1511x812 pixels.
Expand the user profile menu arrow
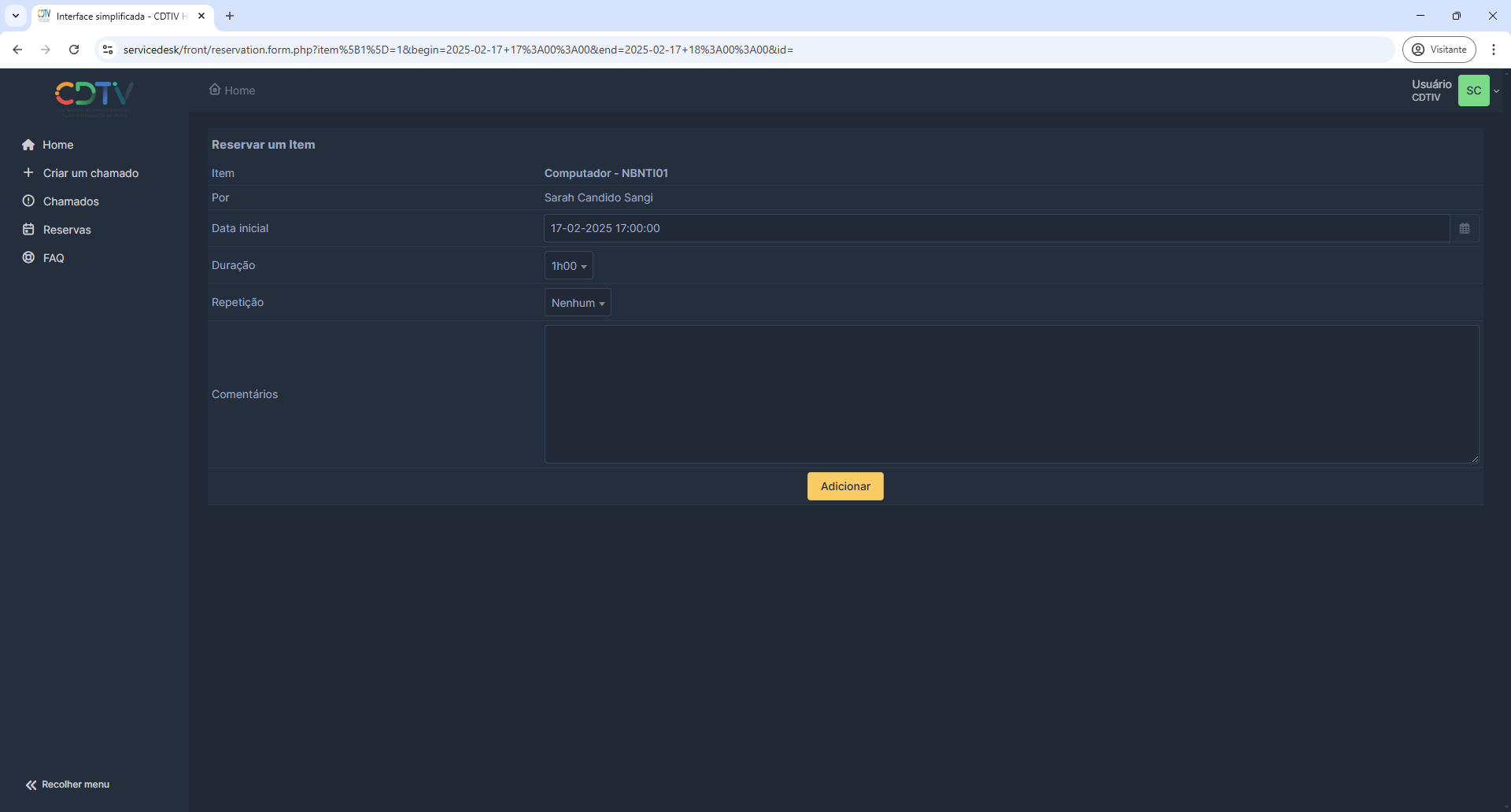pyautogui.click(x=1497, y=90)
